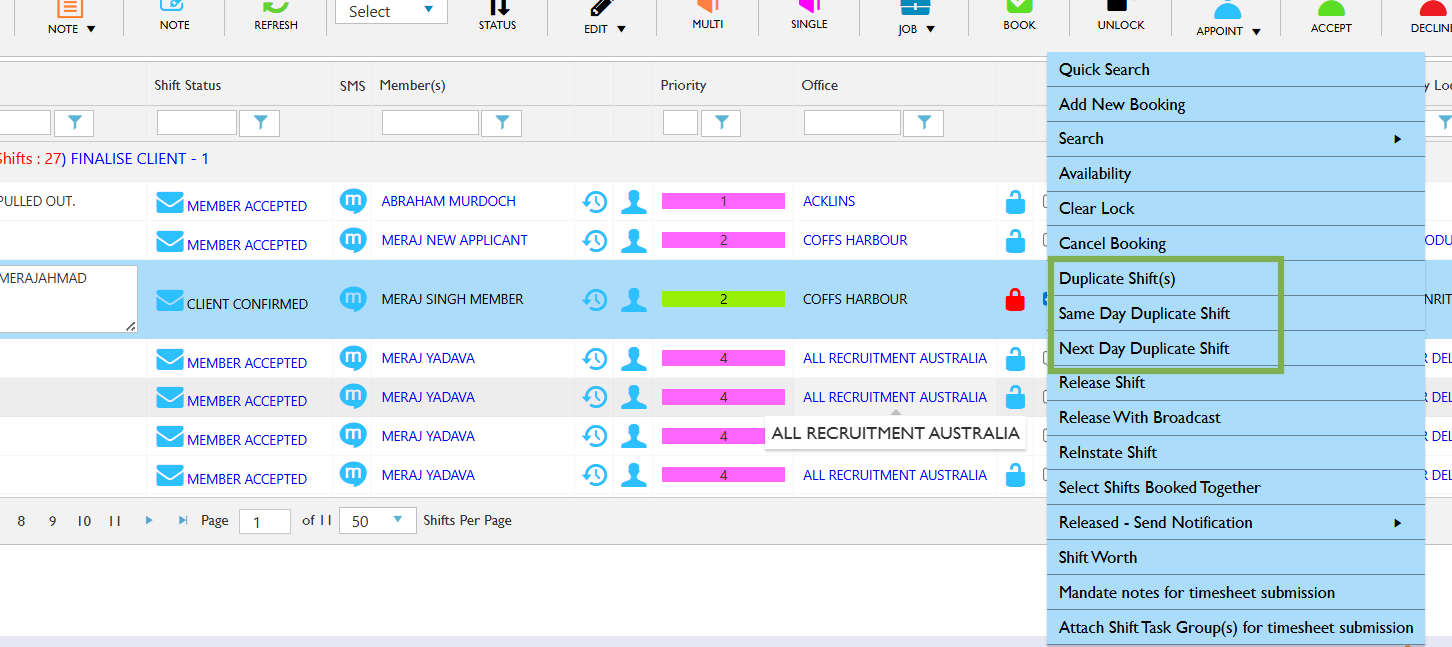Expand the Appoint dropdown arrow
Image resolution: width=1452 pixels, height=647 pixels.
click(1256, 32)
